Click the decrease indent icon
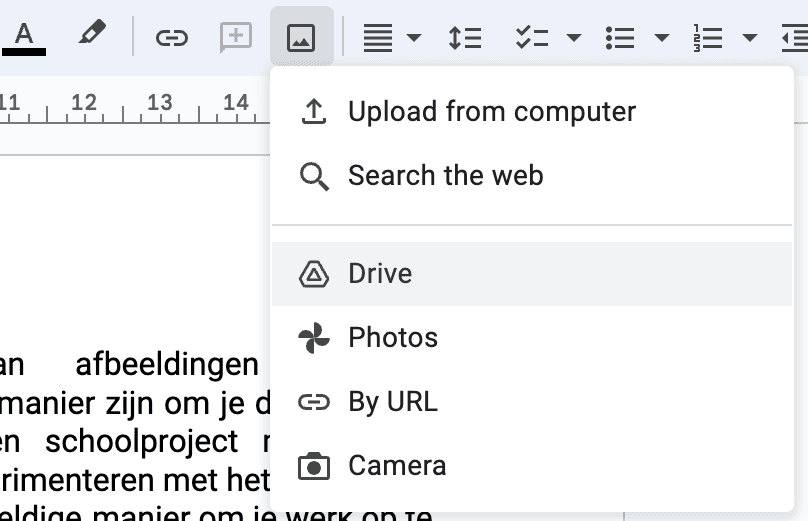Viewport: 808px width, 521px height. [x=794, y=38]
